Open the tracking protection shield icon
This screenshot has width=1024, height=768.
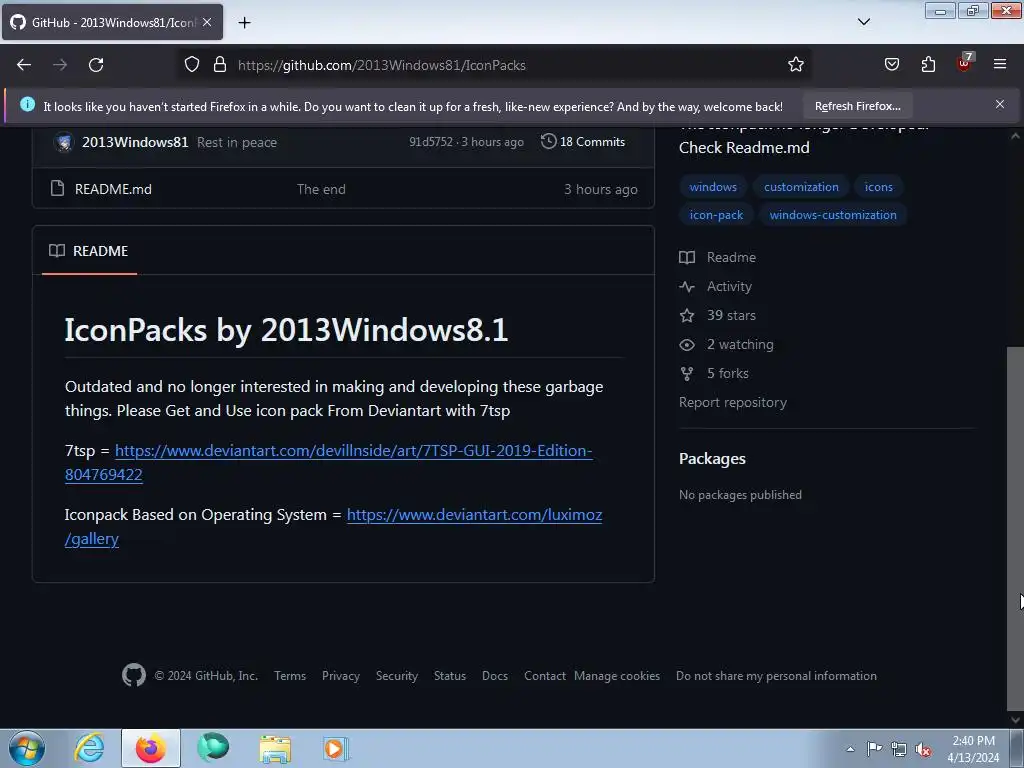pos(191,65)
